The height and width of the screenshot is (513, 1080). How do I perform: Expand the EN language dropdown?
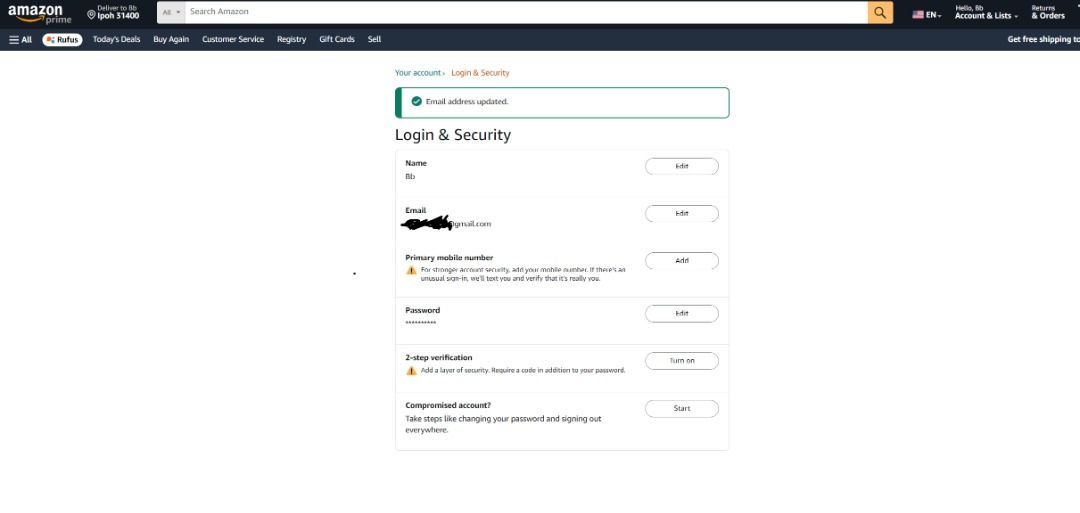point(927,14)
